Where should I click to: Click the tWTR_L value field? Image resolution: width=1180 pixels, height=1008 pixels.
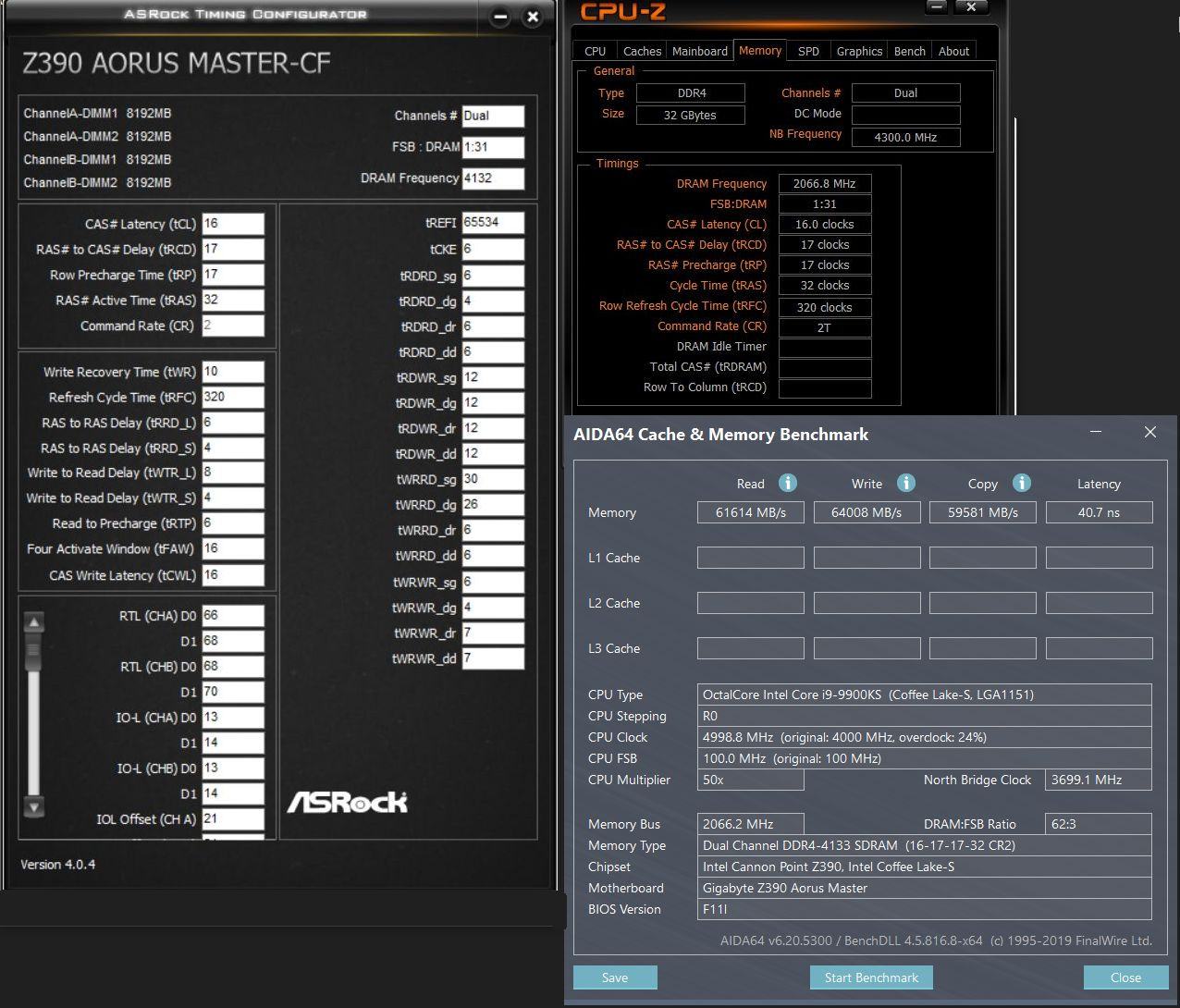coord(233,473)
